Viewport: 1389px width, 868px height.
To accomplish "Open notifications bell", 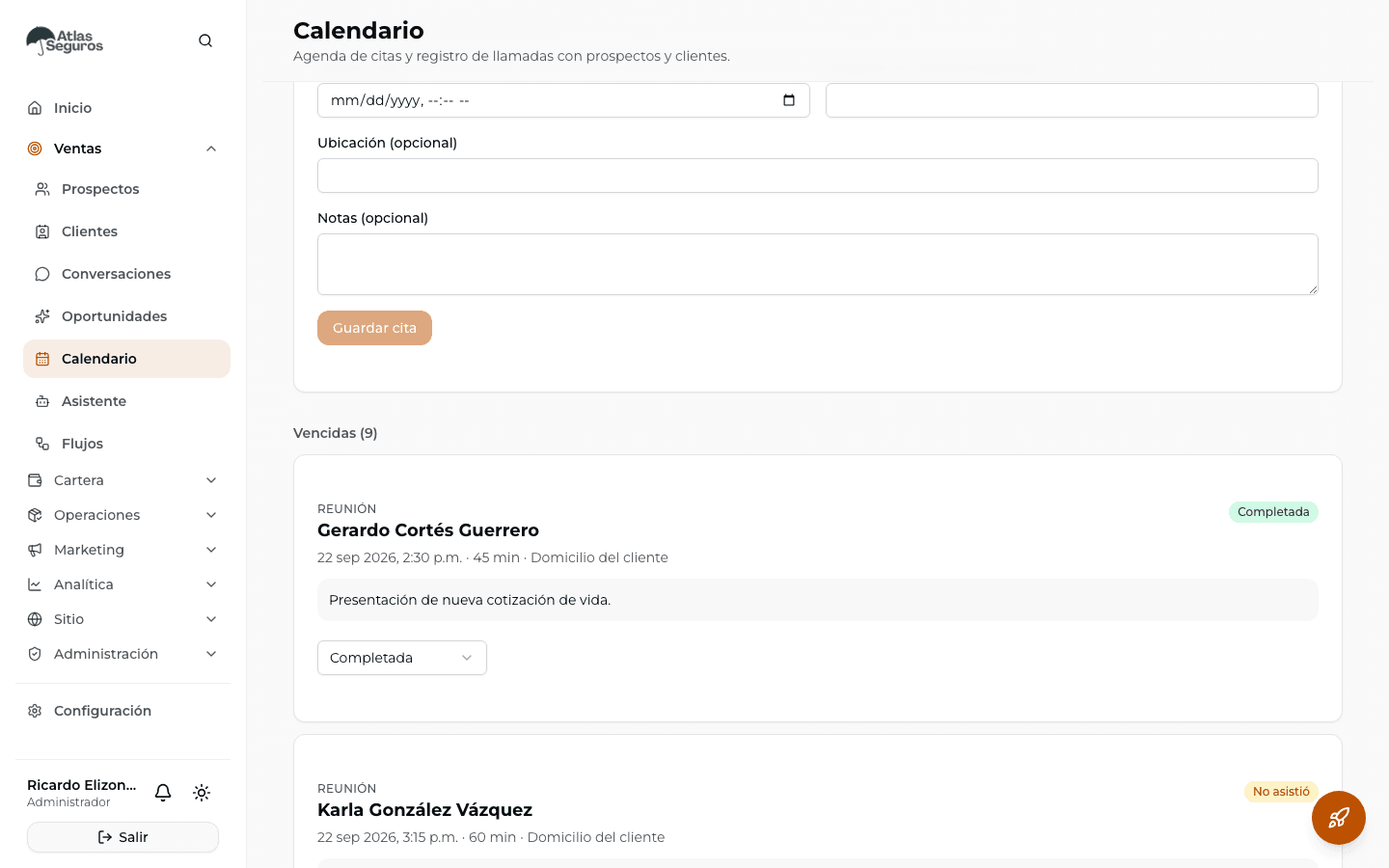I will click(x=163, y=793).
